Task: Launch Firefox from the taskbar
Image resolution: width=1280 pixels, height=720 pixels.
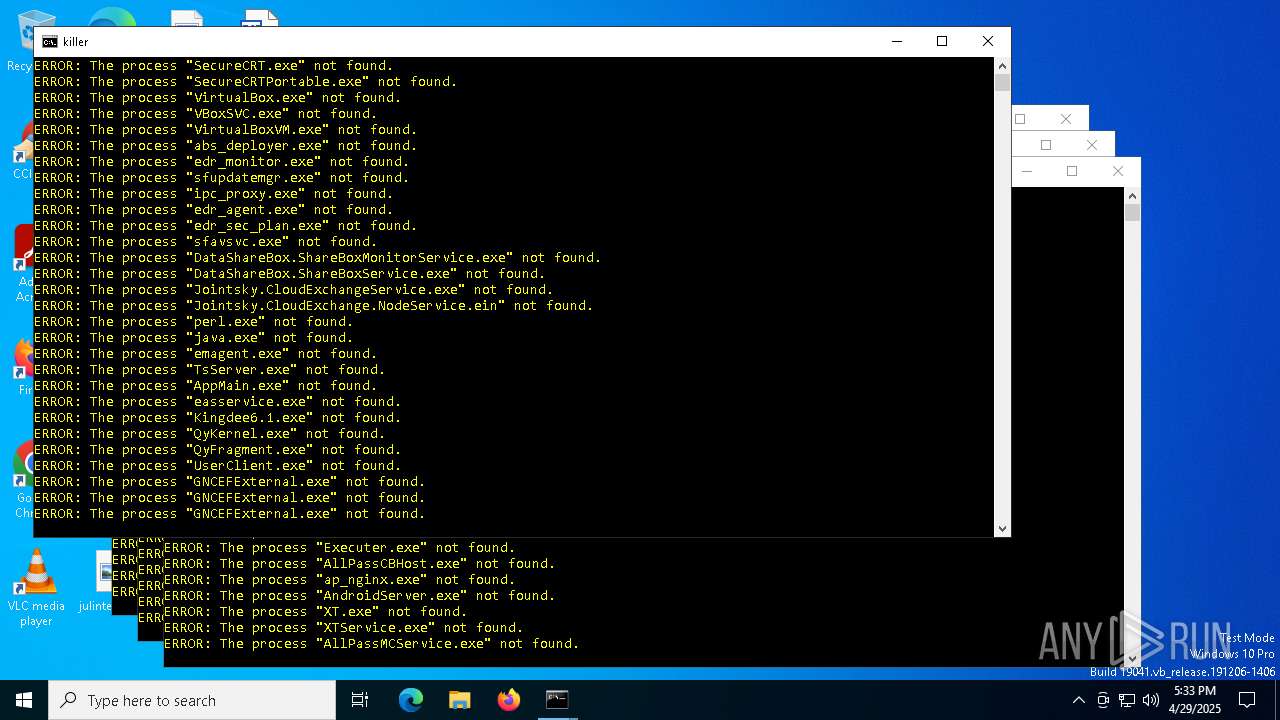Action: pyautogui.click(x=509, y=700)
